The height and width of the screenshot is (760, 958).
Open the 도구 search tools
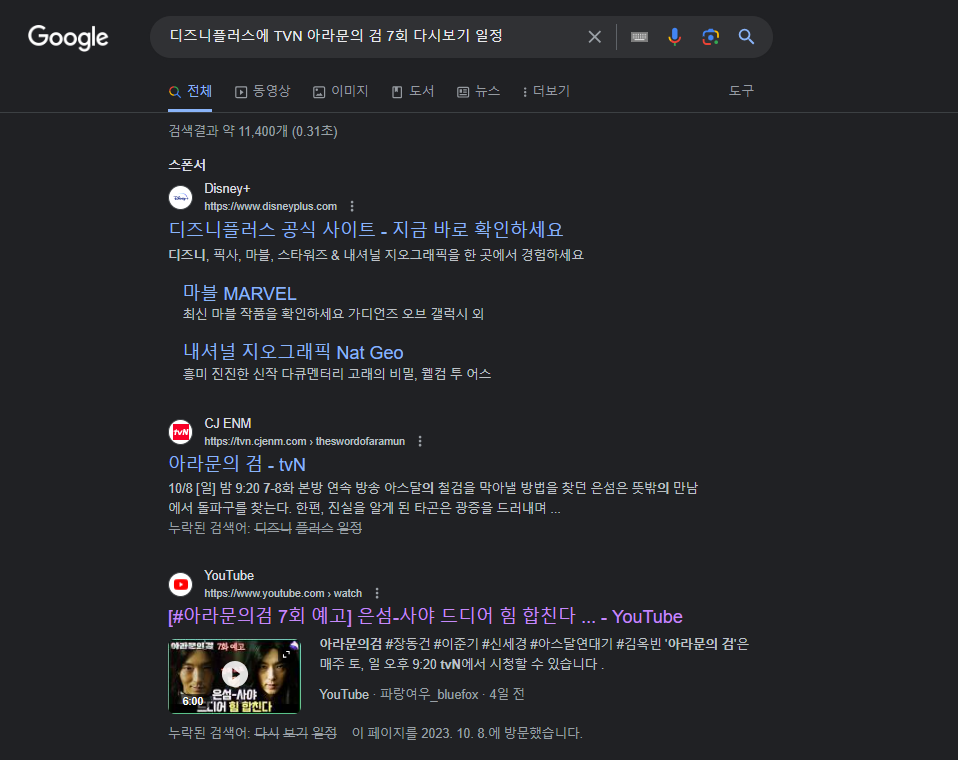pos(741,91)
